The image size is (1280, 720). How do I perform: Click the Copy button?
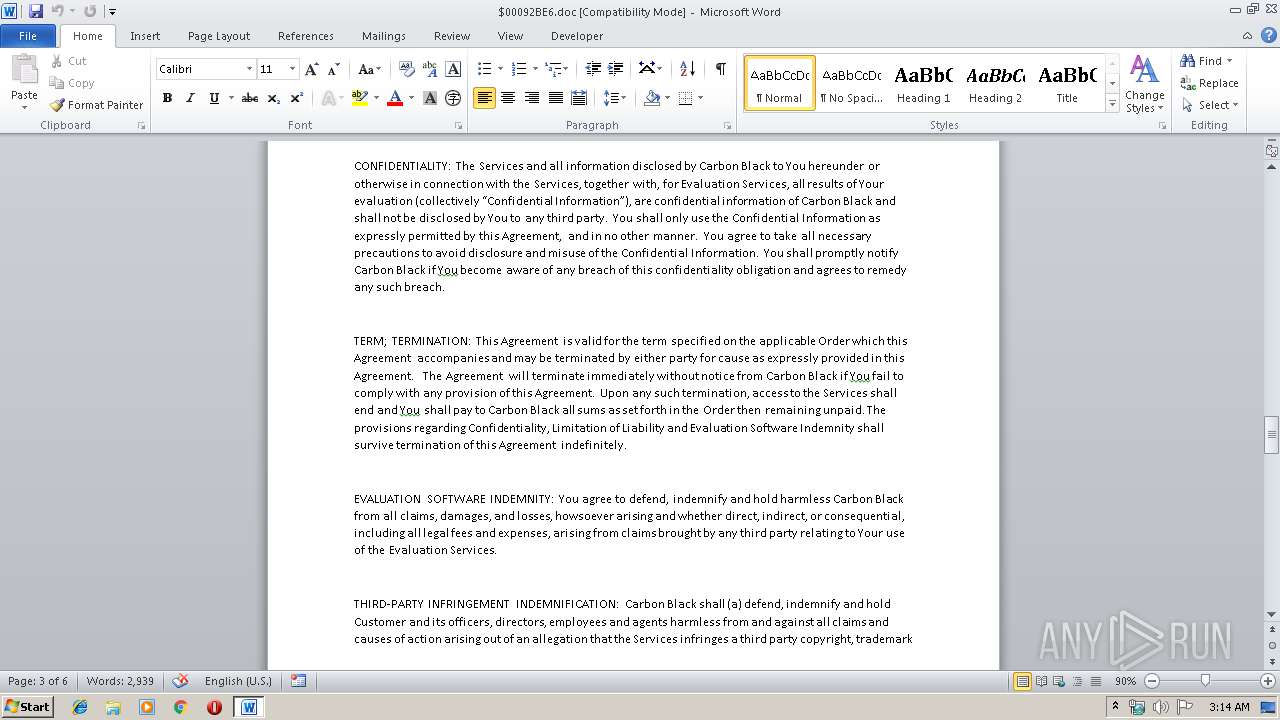point(72,83)
